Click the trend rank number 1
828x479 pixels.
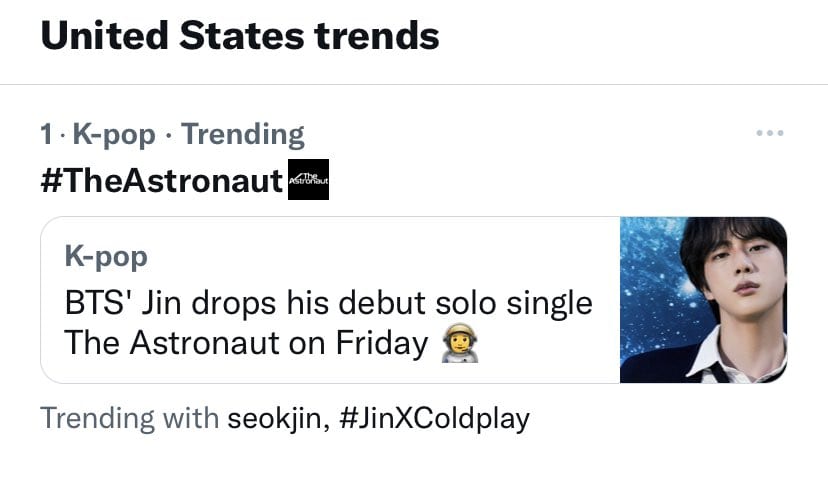coord(46,134)
